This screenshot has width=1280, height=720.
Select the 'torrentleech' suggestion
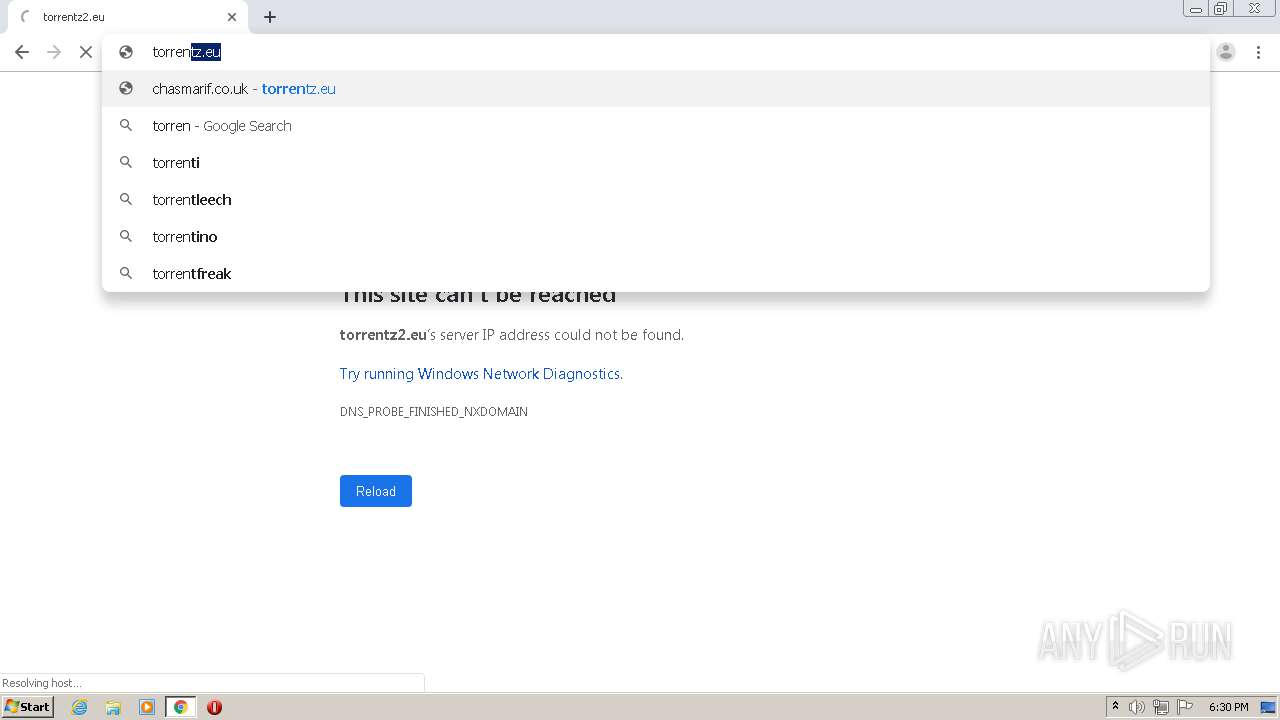(656, 199)
